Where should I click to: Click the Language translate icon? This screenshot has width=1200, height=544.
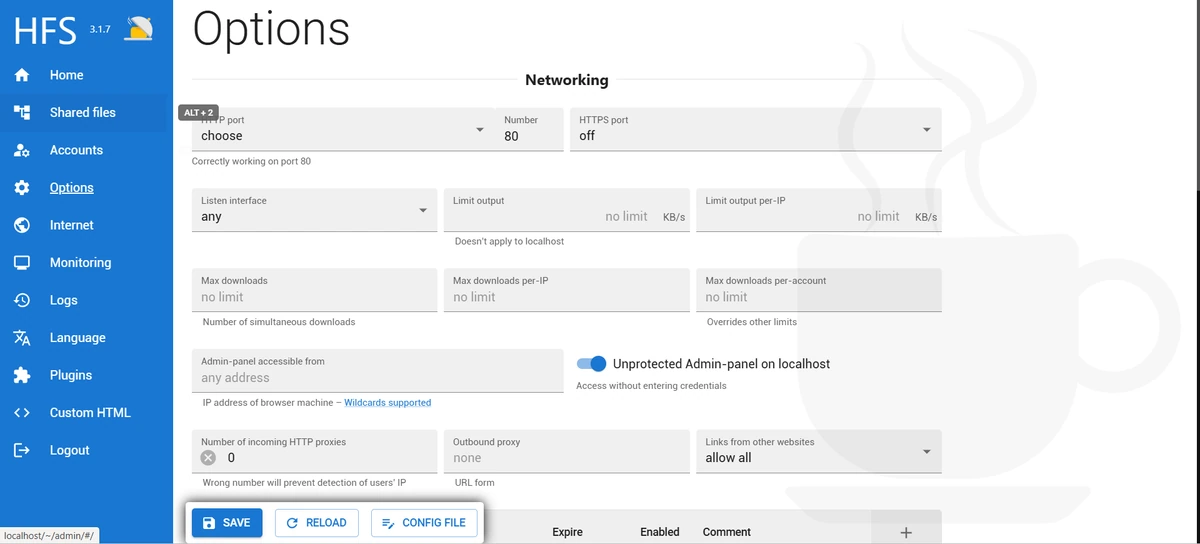click(x=22, y=337)
